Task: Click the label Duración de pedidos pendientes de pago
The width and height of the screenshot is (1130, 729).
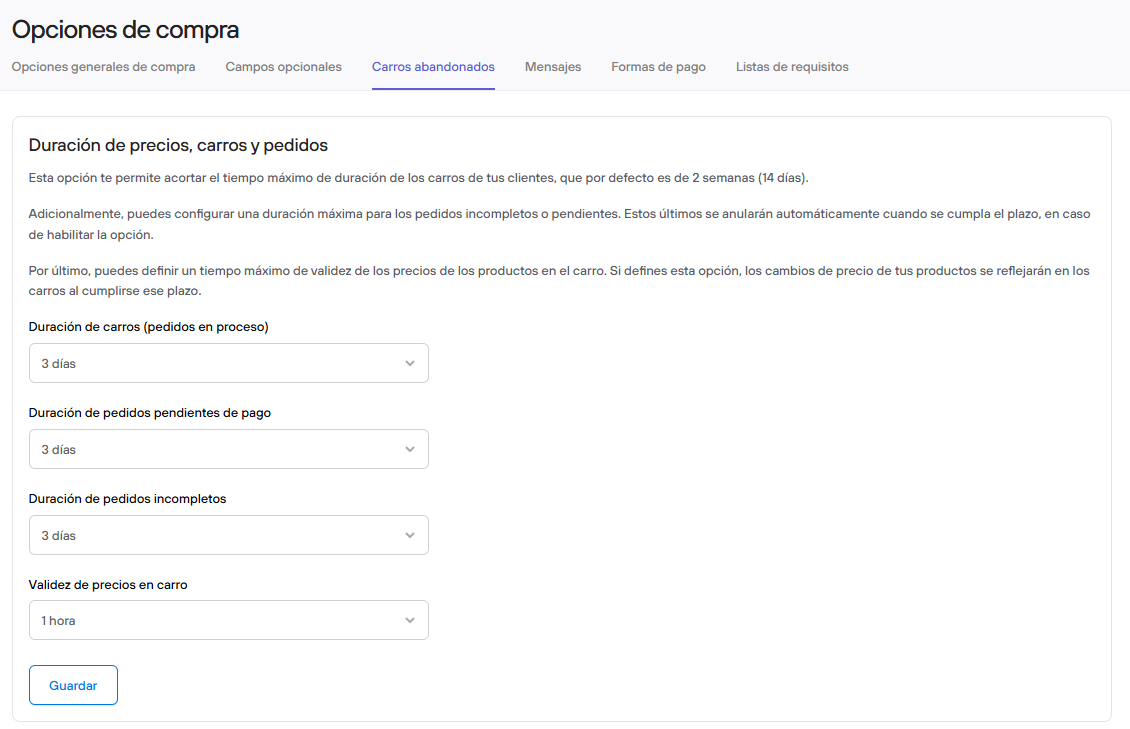Action: [x=150, y=413]
